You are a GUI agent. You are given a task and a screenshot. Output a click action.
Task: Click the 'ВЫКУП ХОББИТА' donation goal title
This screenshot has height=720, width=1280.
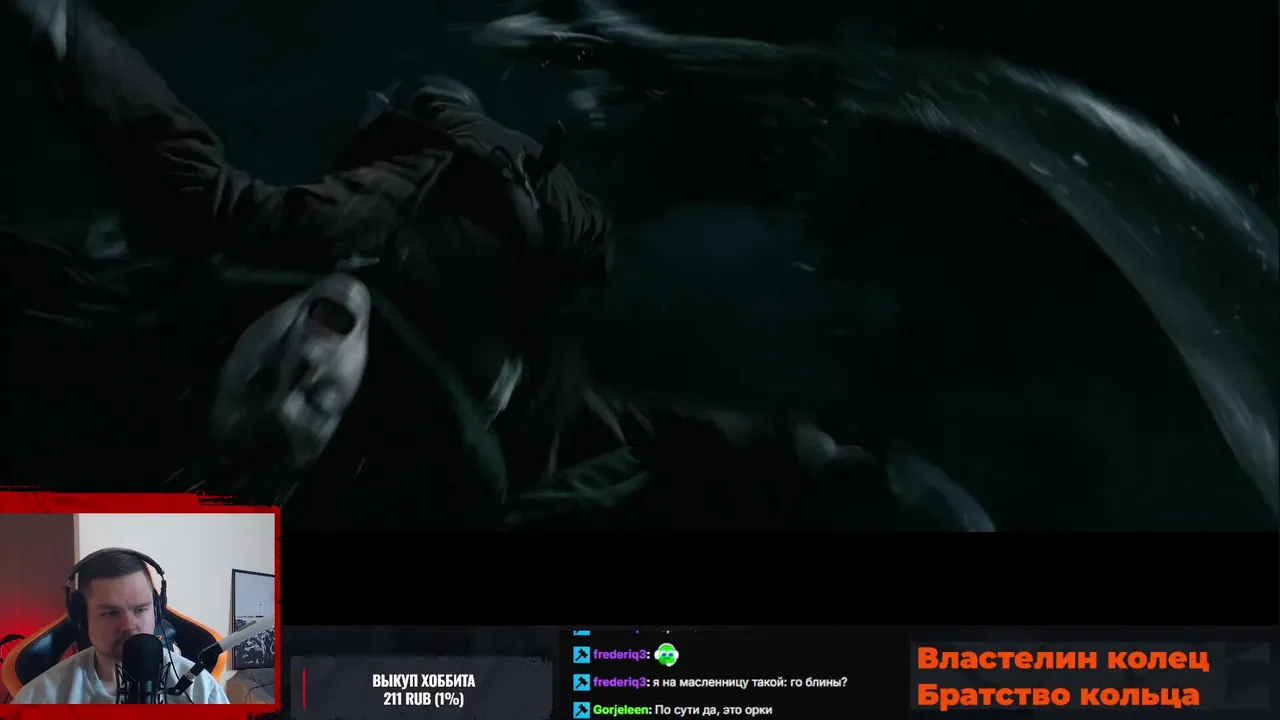[x=423, y=681]
